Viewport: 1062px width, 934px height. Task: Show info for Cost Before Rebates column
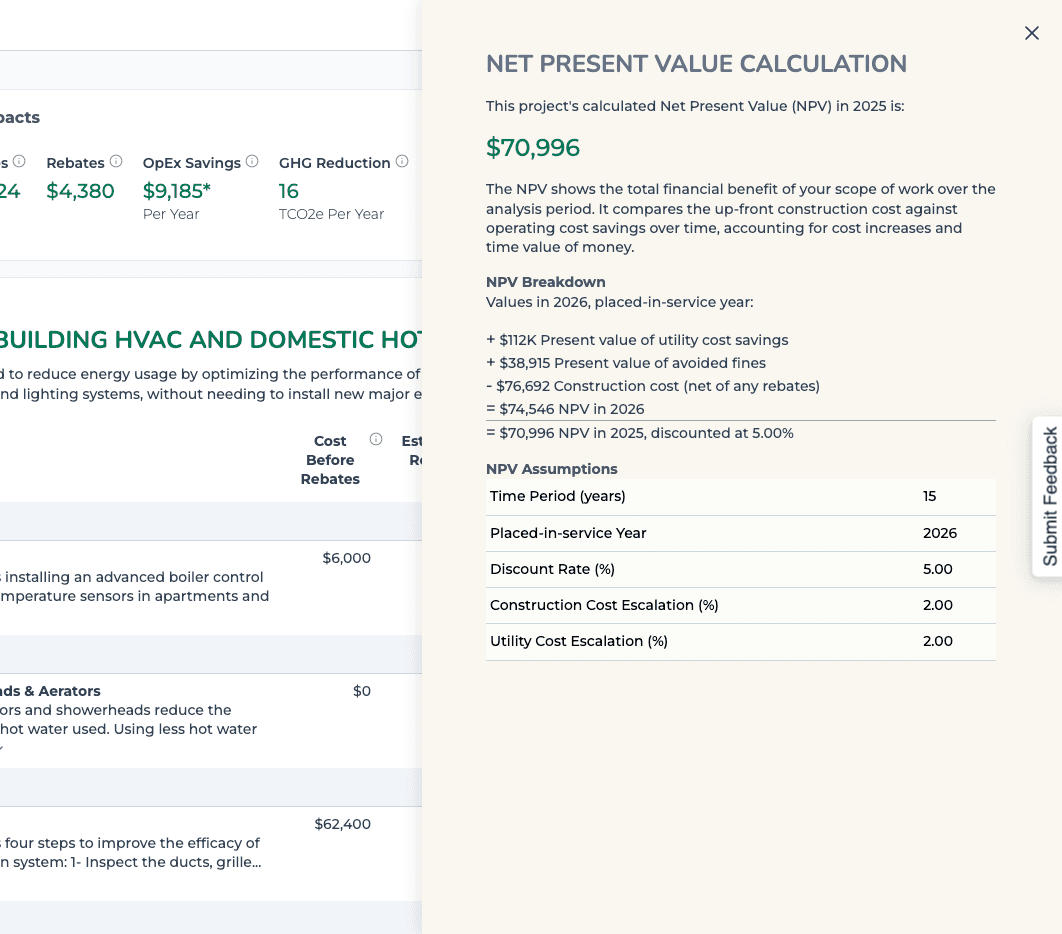[376, 440]
